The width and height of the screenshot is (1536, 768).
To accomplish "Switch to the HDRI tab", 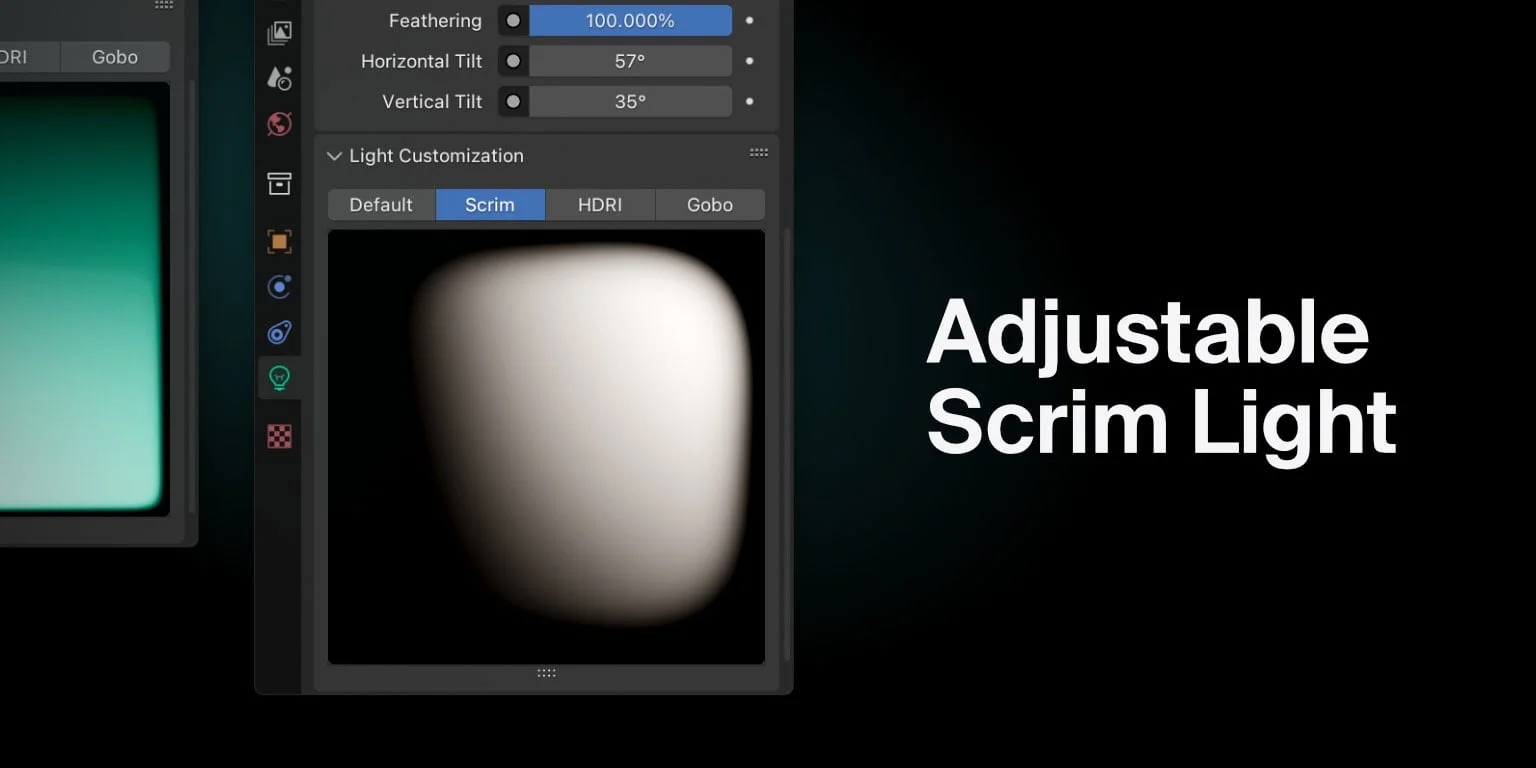I will (600, 205).
